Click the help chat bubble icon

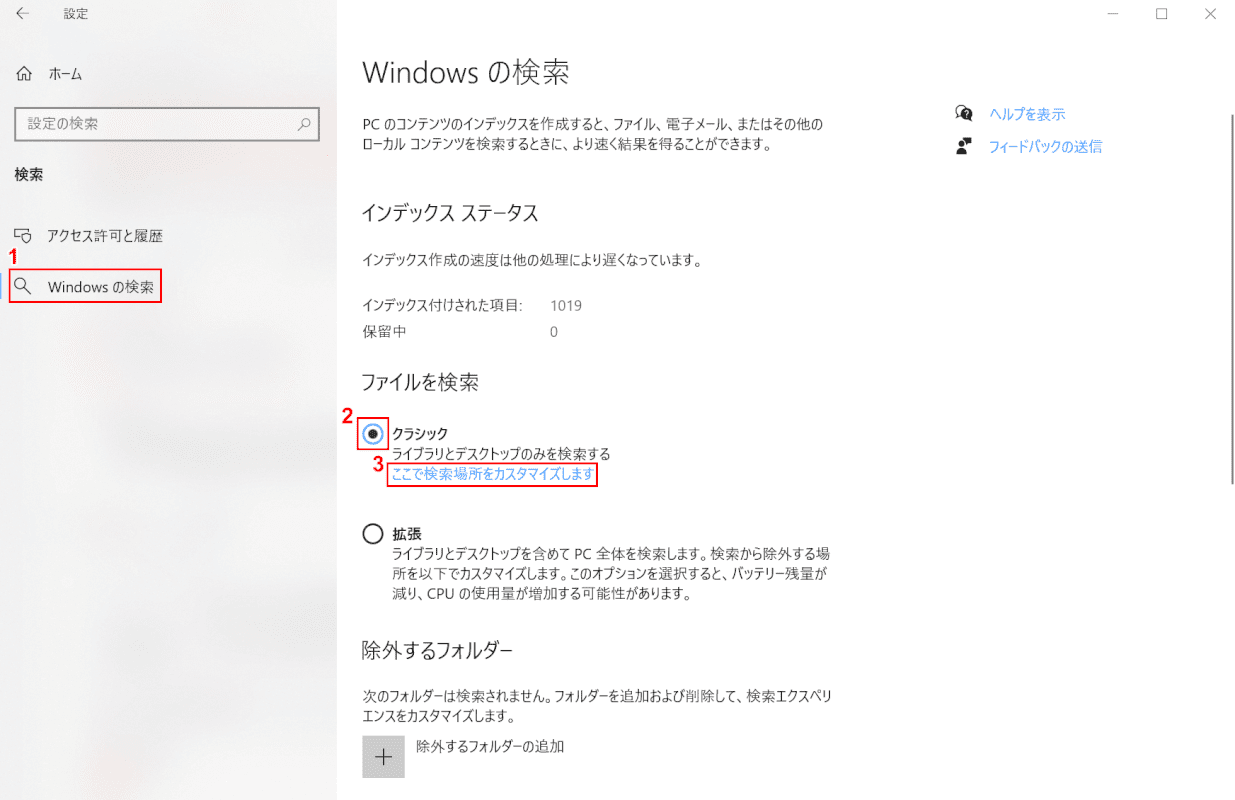pos(964,113)
